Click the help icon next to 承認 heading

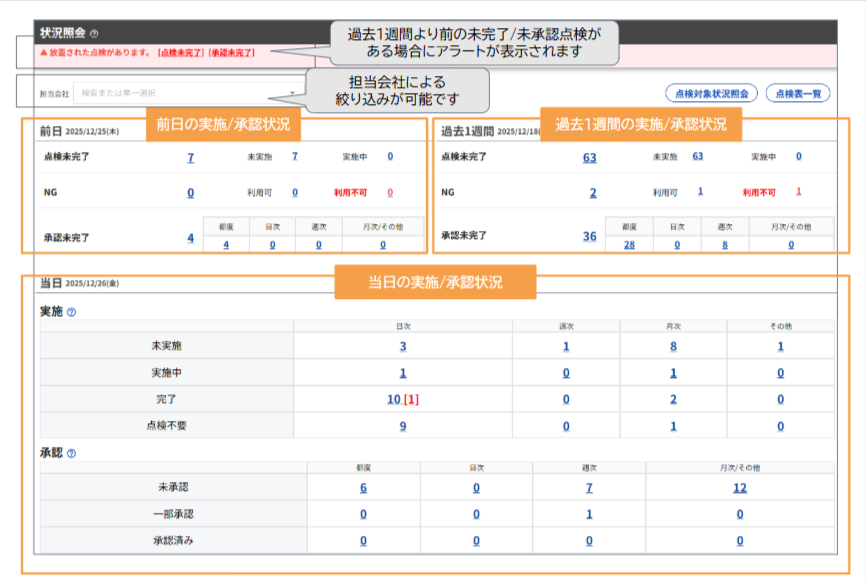coord(71,453)
